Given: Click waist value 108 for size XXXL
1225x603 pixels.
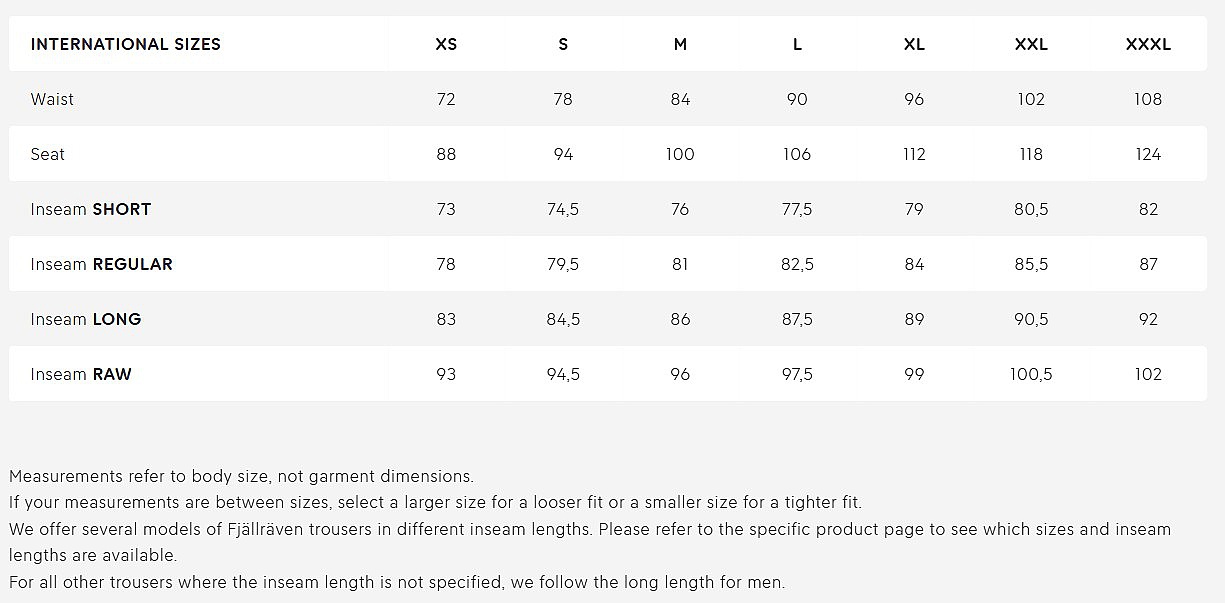Looking at the screenshot, I should 1148,99.
